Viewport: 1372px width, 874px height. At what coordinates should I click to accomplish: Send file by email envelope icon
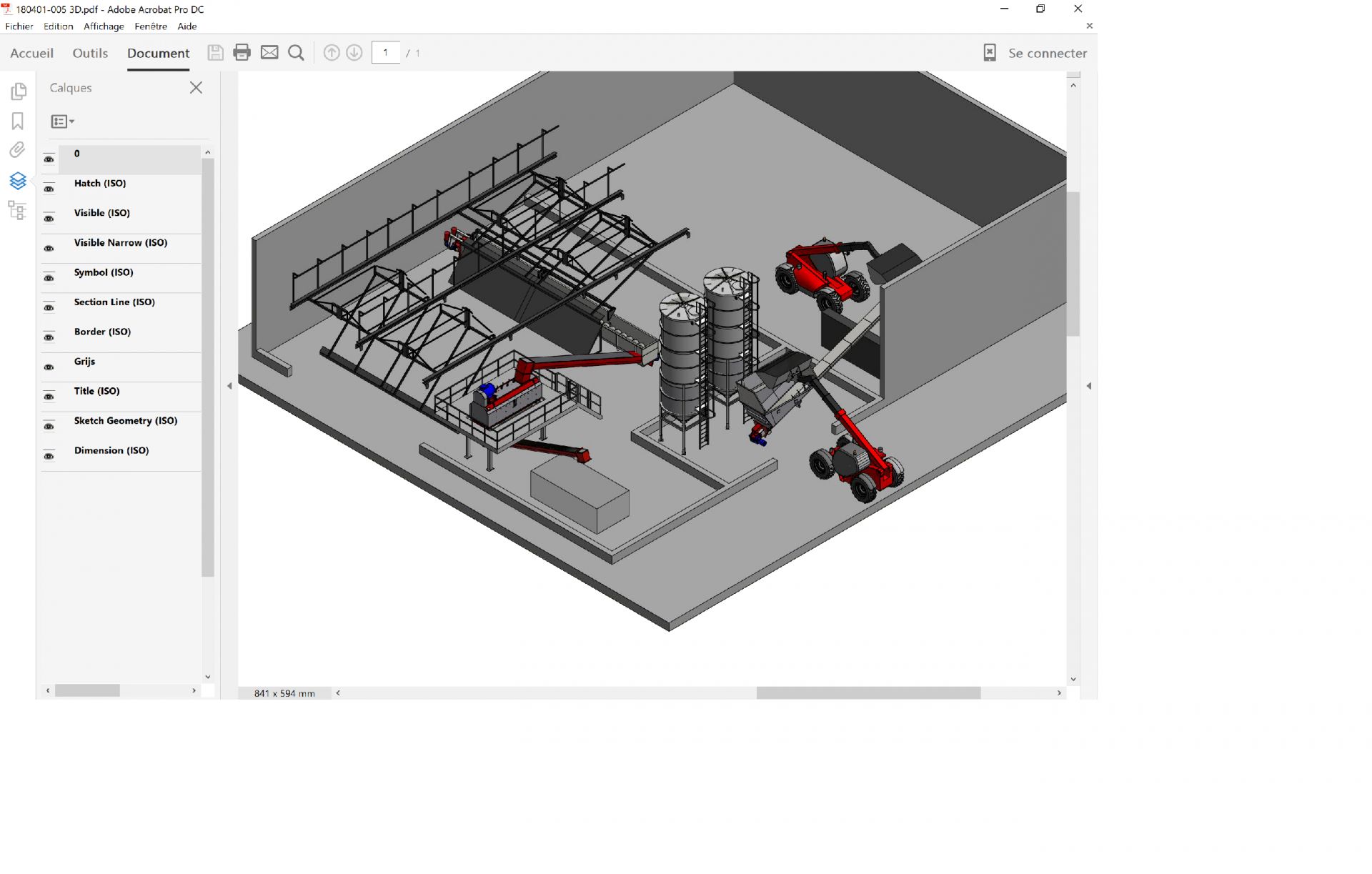tap(269, 53)
